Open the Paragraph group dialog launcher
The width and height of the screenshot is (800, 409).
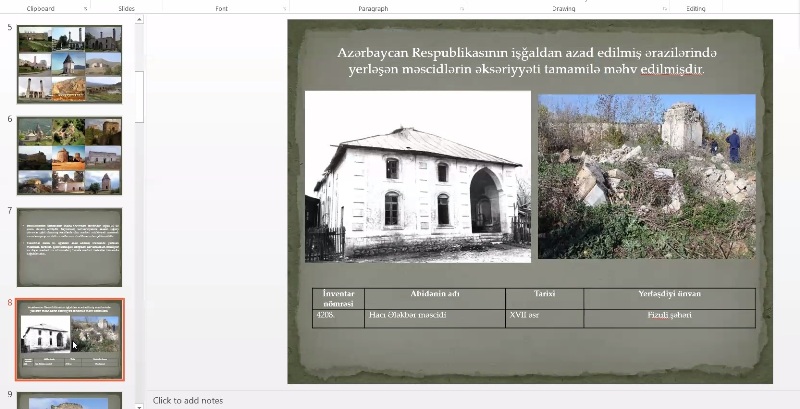[462, 9]
